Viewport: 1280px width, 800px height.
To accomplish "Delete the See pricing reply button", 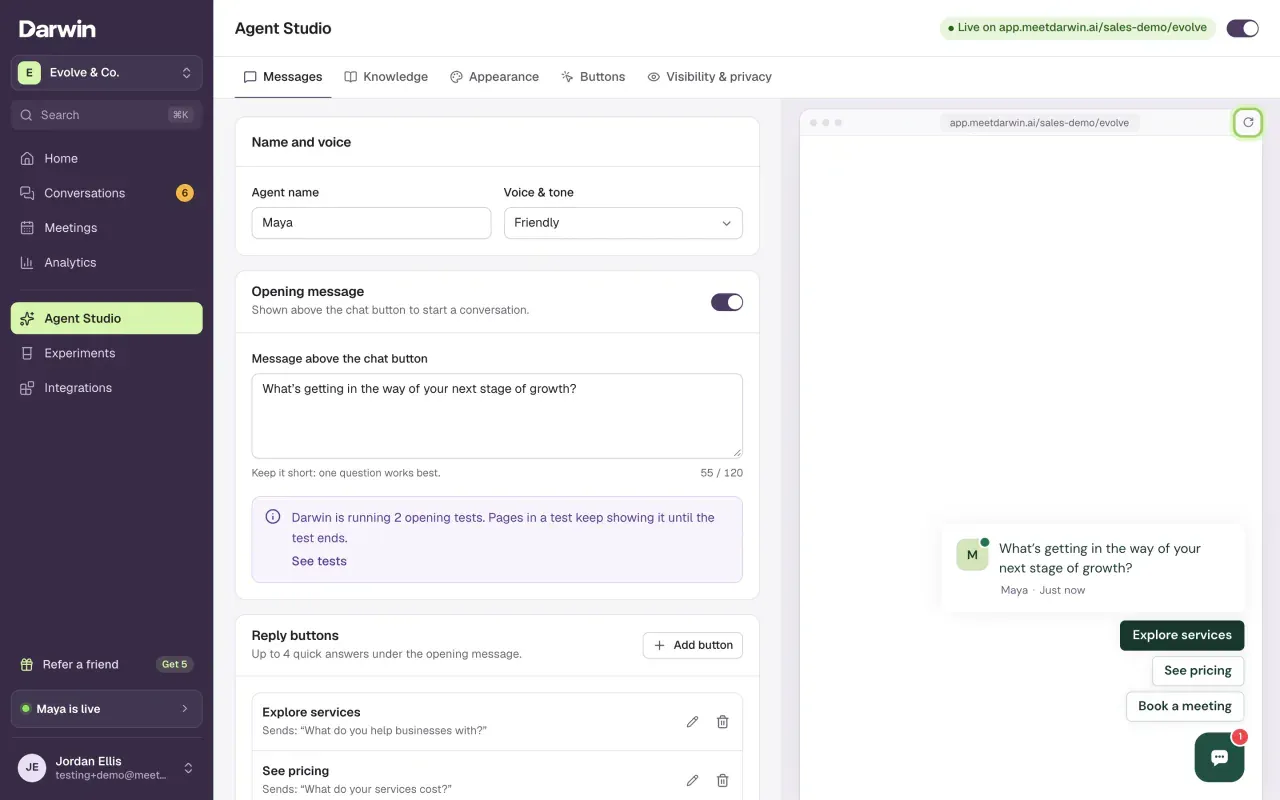I will [x=723, y=780].
